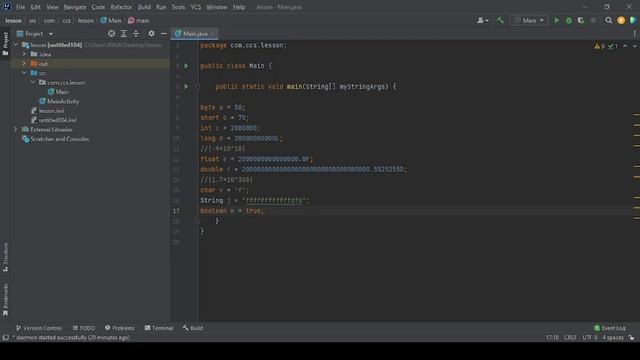Run the Main configuration with green play button
Screen dimensions: 640x360
[x=556, y=20]
